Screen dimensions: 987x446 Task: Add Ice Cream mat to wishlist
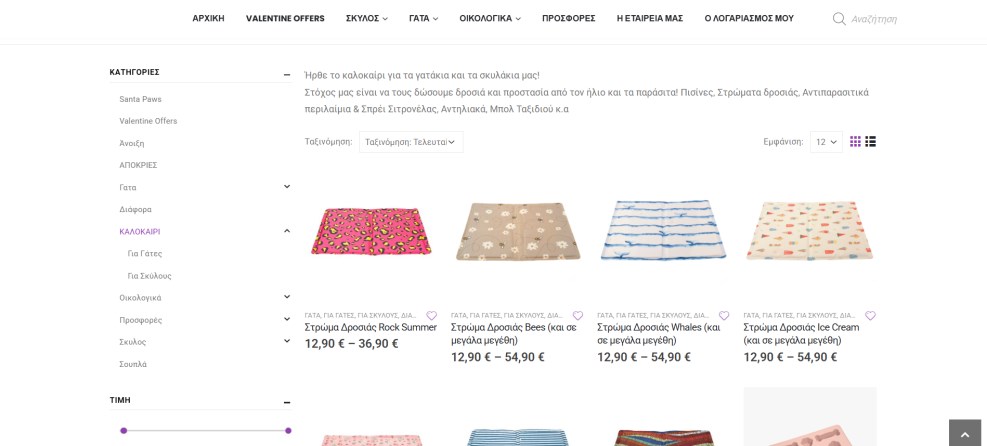pyautogui.click(x=870, y=316)
